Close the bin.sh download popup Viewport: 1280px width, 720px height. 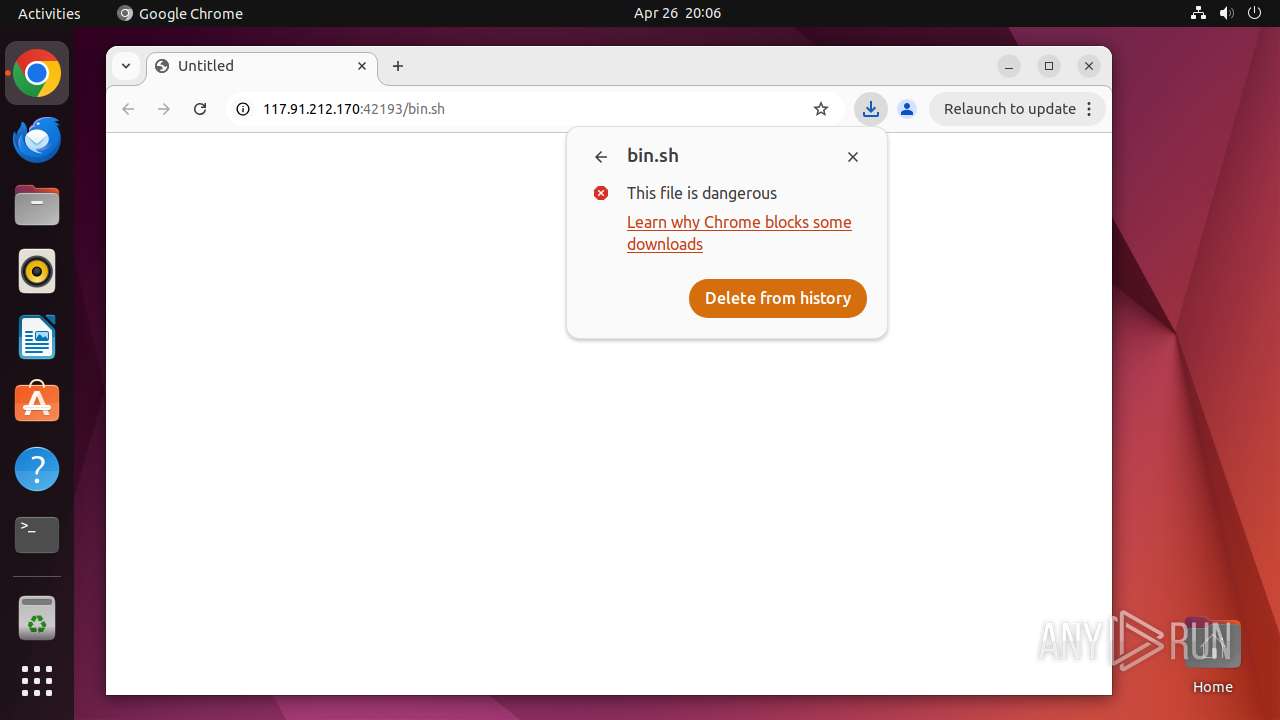[x=853, y=157]
